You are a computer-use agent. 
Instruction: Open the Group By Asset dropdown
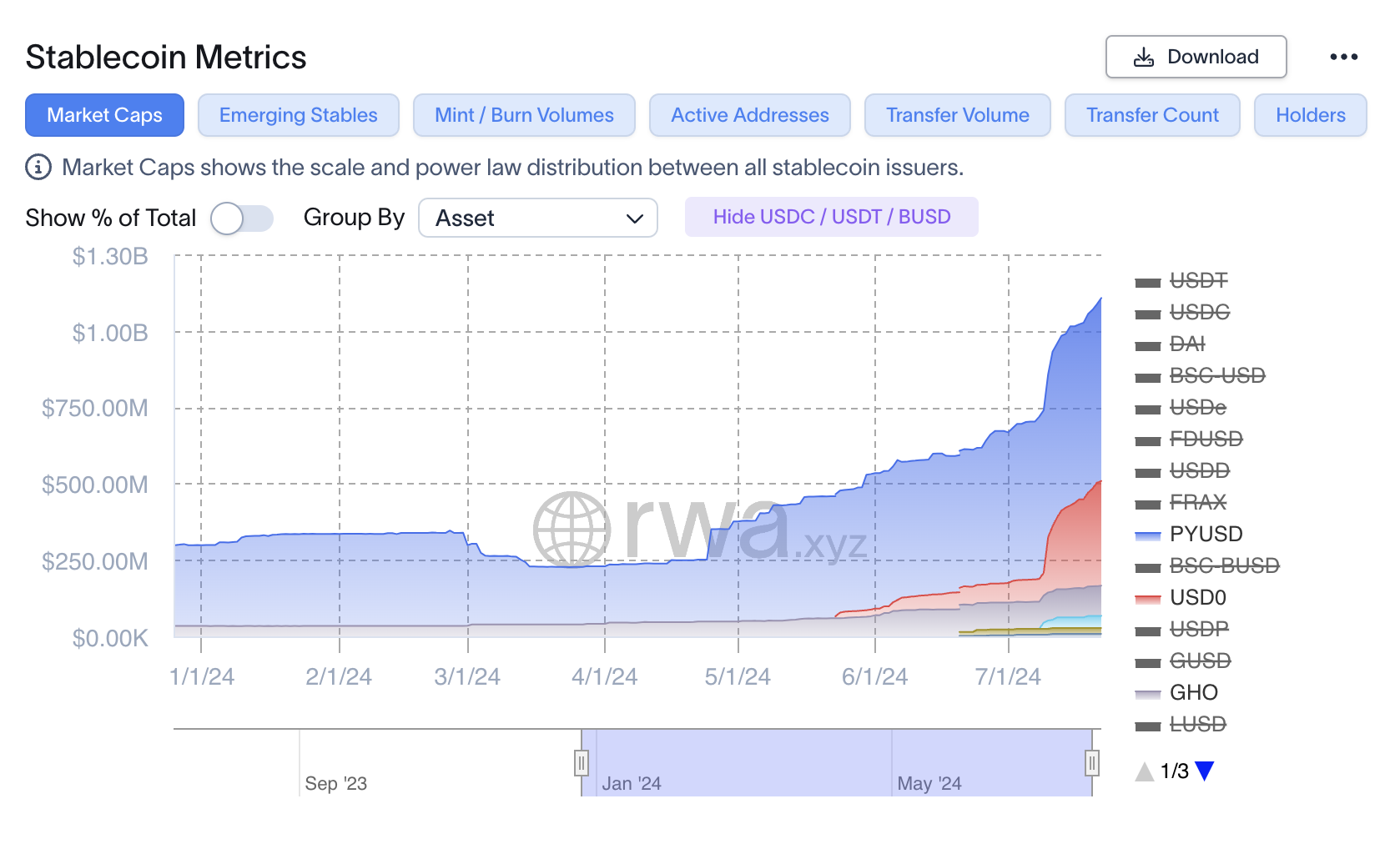[x=538, y=218]
